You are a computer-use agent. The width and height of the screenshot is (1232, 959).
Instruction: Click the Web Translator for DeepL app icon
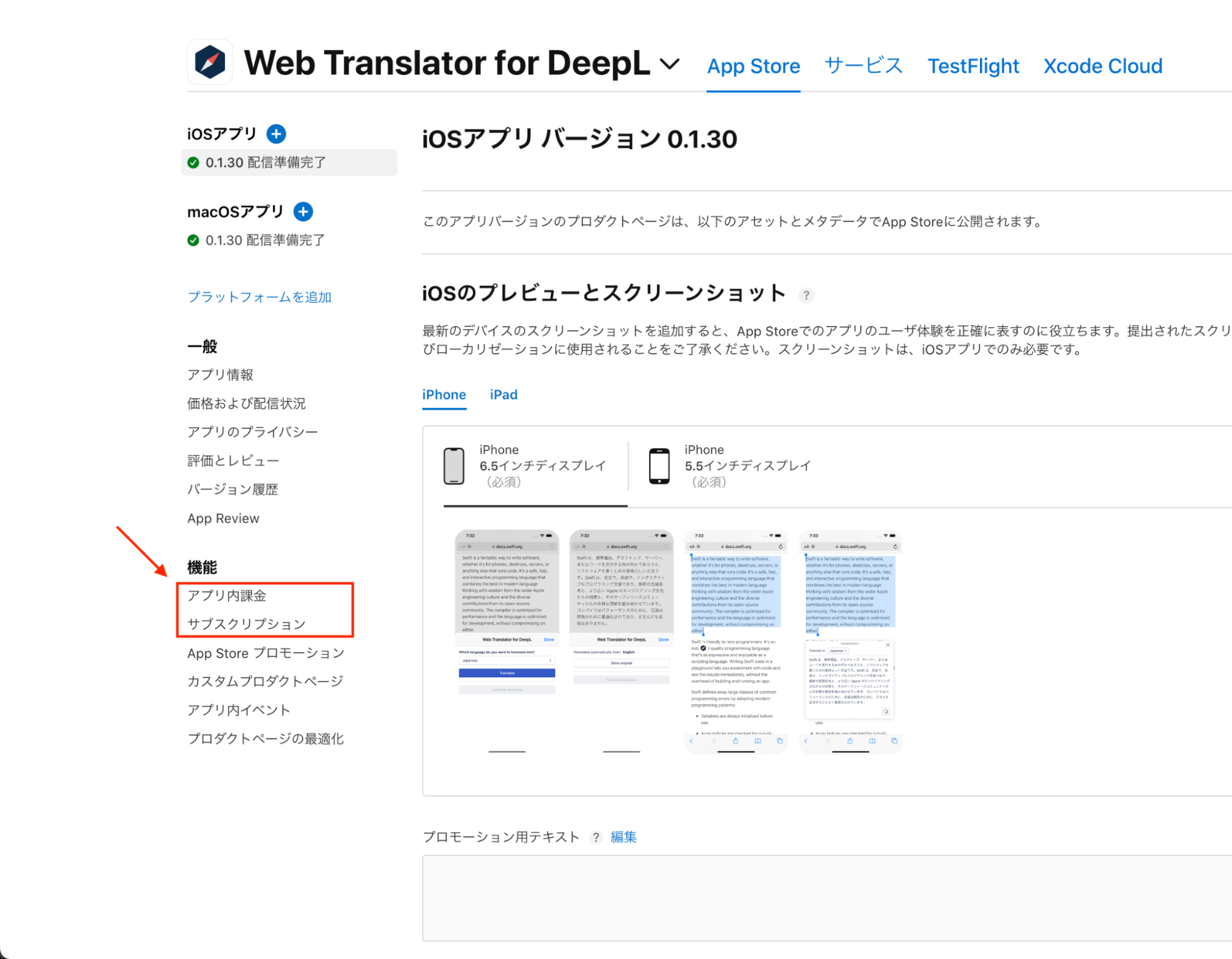tap(210, 62)
